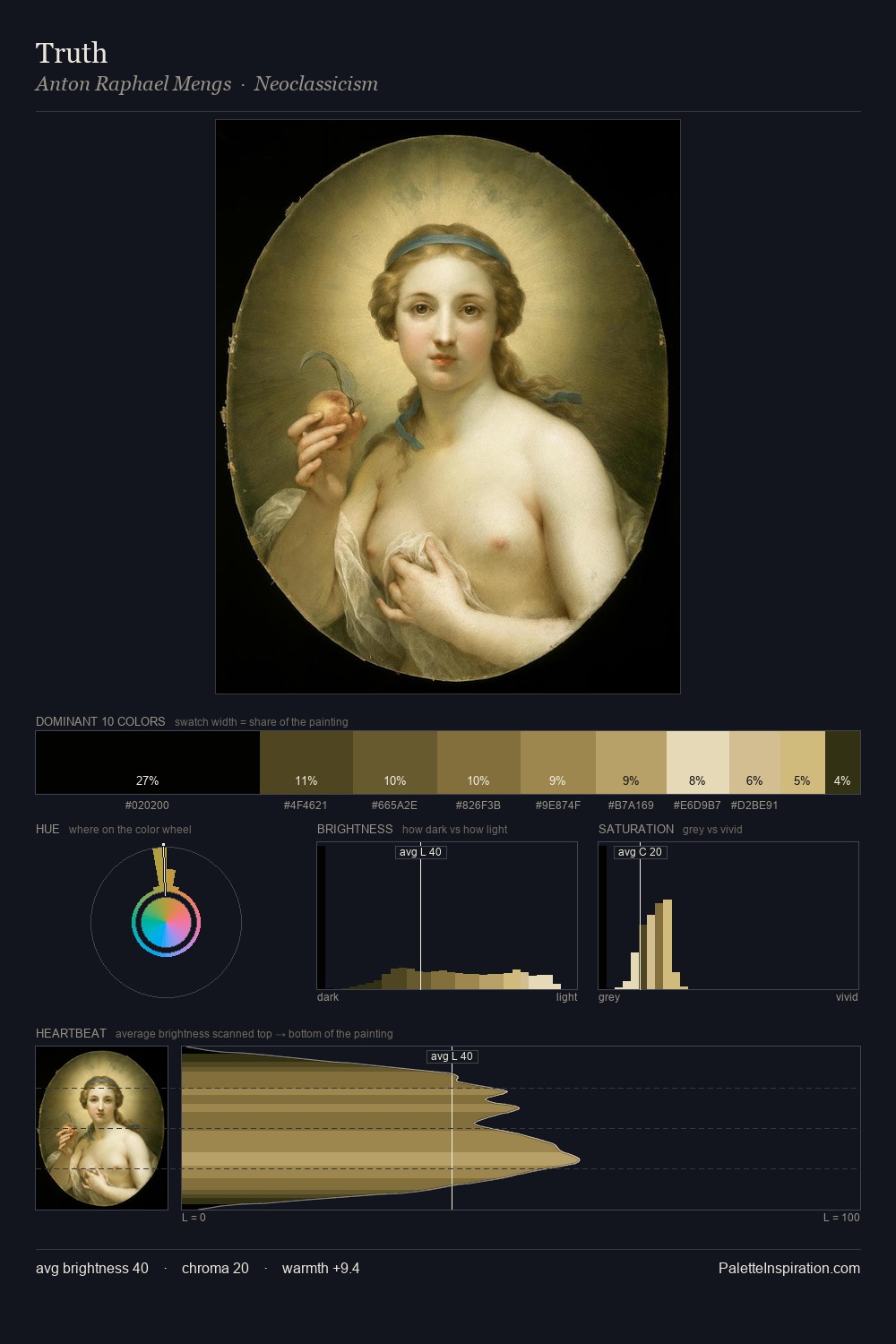Open the PaletteInspiration.com link
This screenshot has height=1344, width=896.
[x=789, y=1268]
